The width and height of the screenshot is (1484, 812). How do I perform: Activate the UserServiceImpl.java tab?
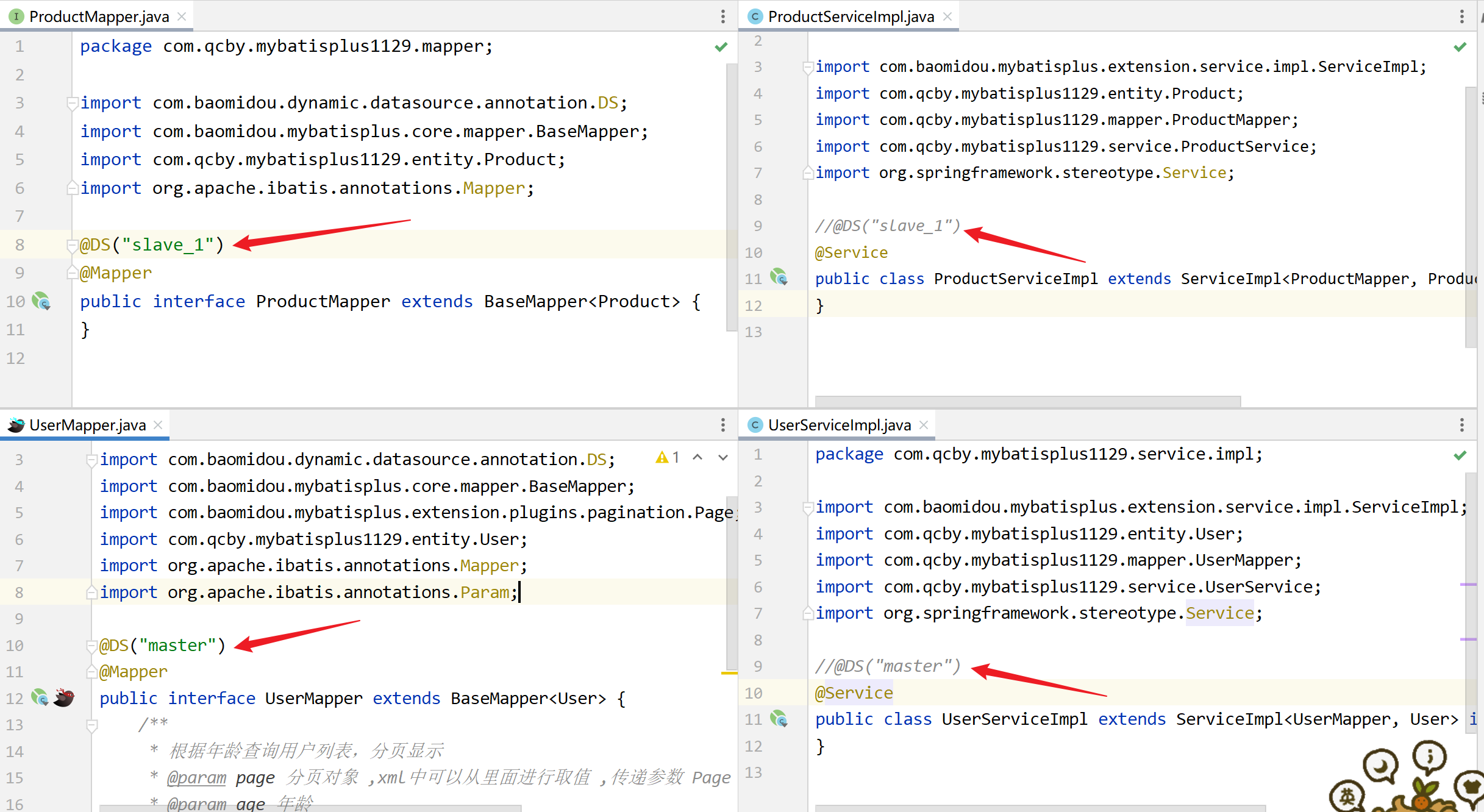tap(839, 425)
